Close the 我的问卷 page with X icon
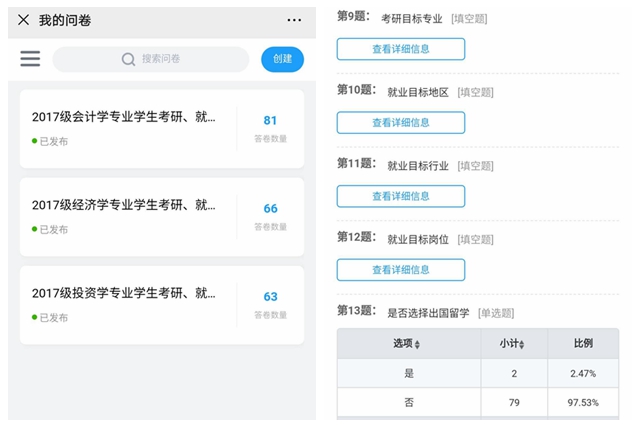 [23, 20]
